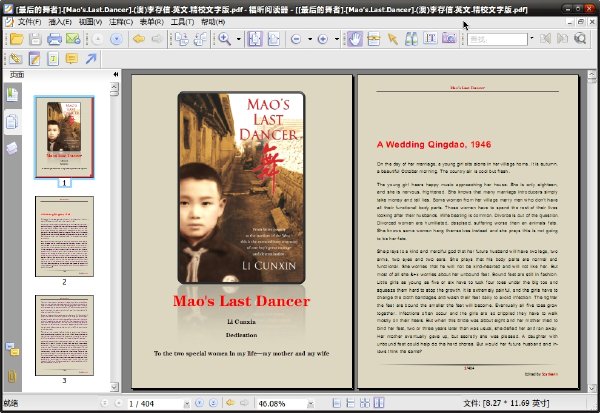Enable continuous facing layout in status bar
The image size is (600, 413).
click(x=365, y=403)
